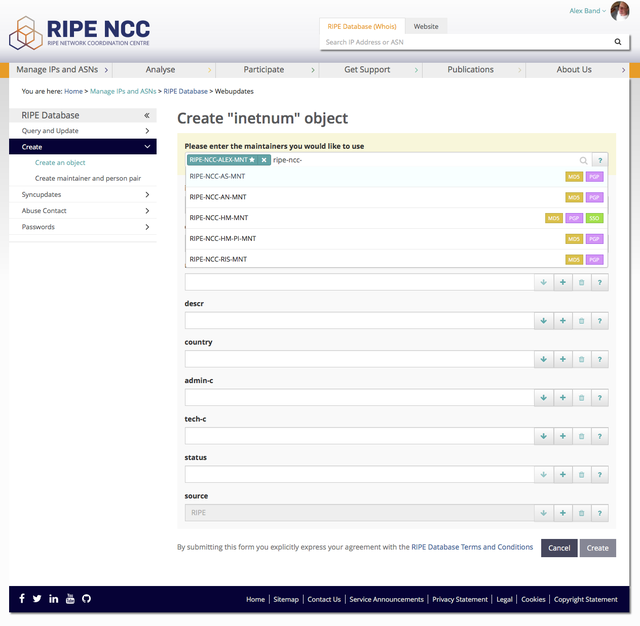The image size is (640, 626).
Task: Delete the country attribute via trash icon
Action: click(582, 359)
